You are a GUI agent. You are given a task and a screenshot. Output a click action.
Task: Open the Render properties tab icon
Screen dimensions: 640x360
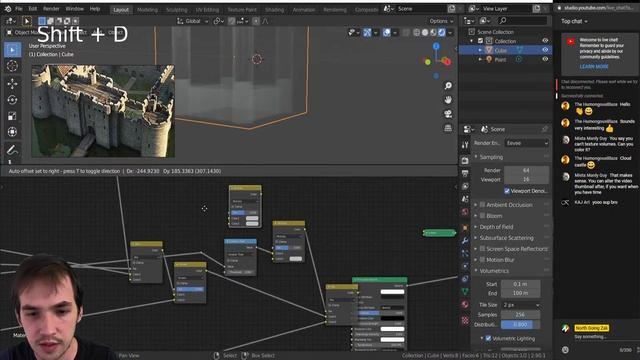[x=465, y=161]
